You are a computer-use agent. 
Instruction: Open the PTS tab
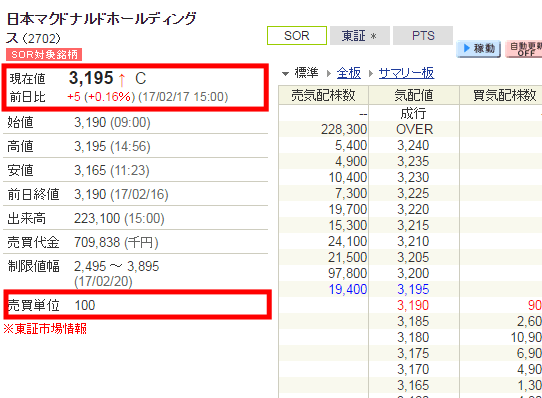tap(423, 36)
